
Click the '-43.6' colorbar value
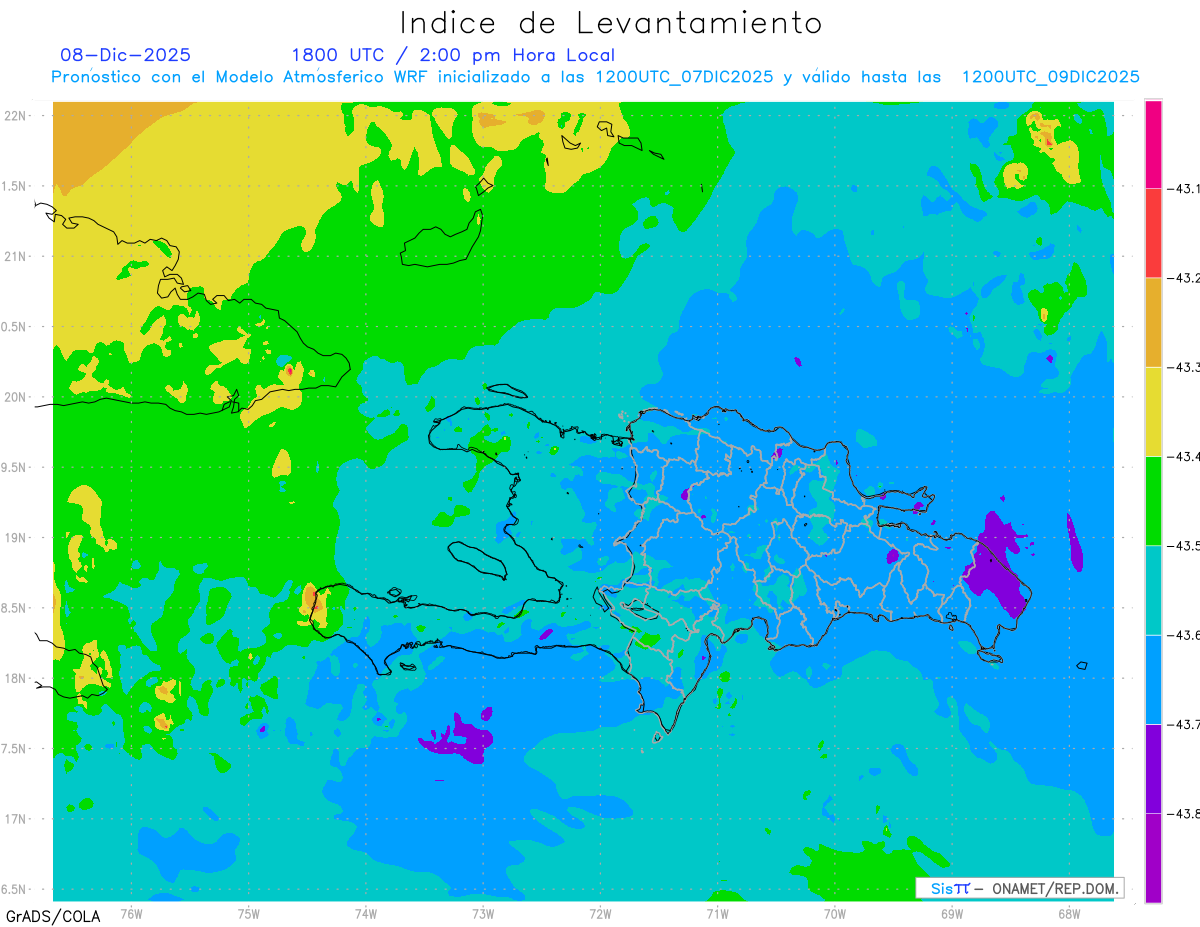(1183, 635)
